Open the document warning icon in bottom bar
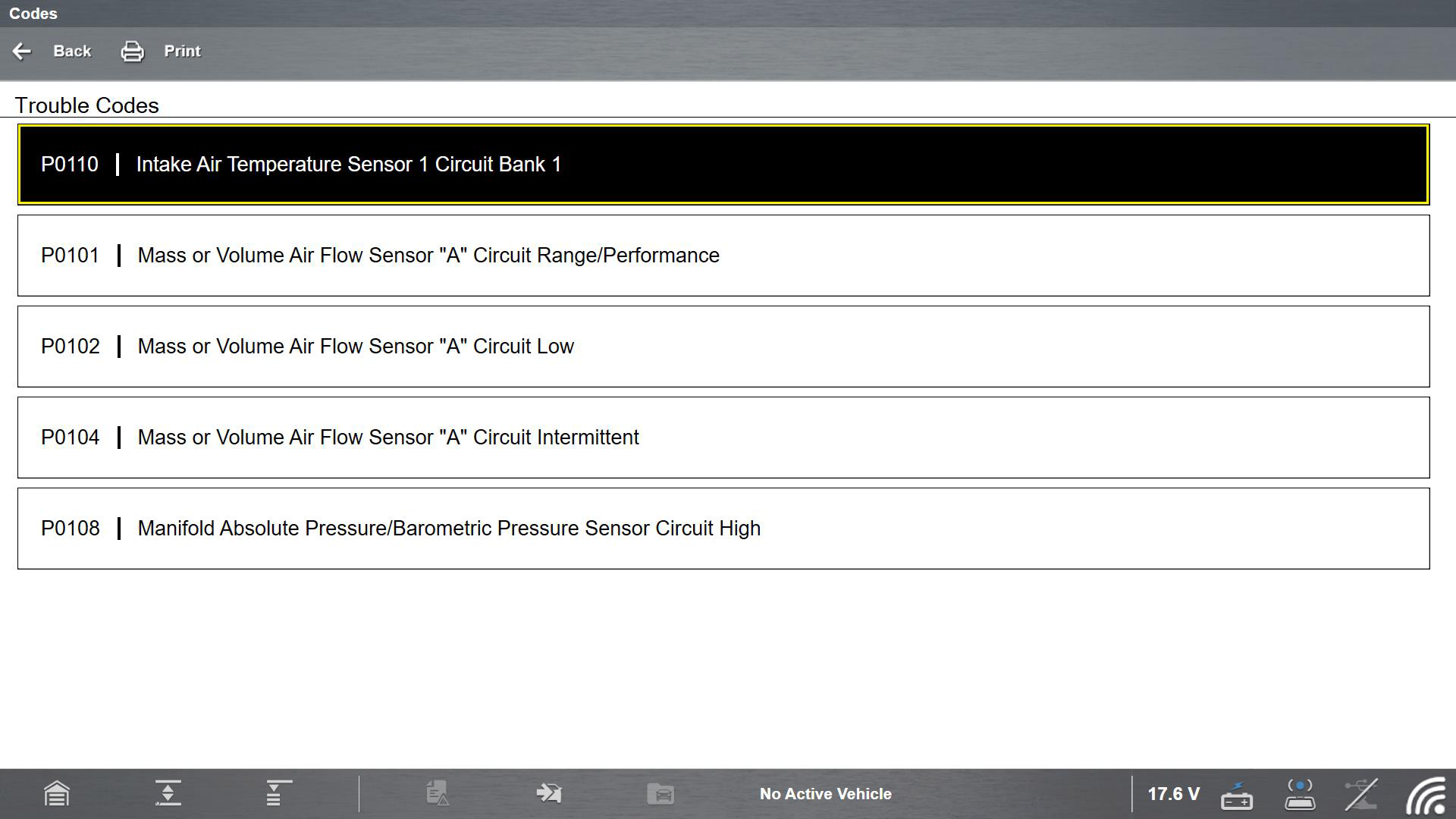 click(438, 794)
